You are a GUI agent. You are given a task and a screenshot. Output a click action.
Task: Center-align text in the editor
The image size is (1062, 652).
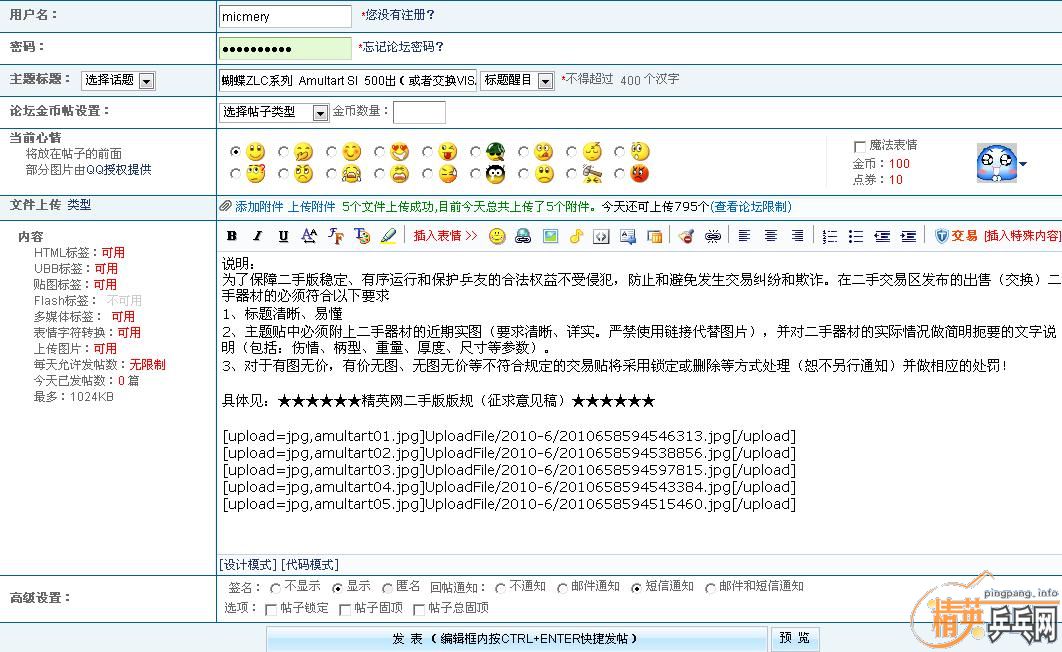[x=771, y=236]
